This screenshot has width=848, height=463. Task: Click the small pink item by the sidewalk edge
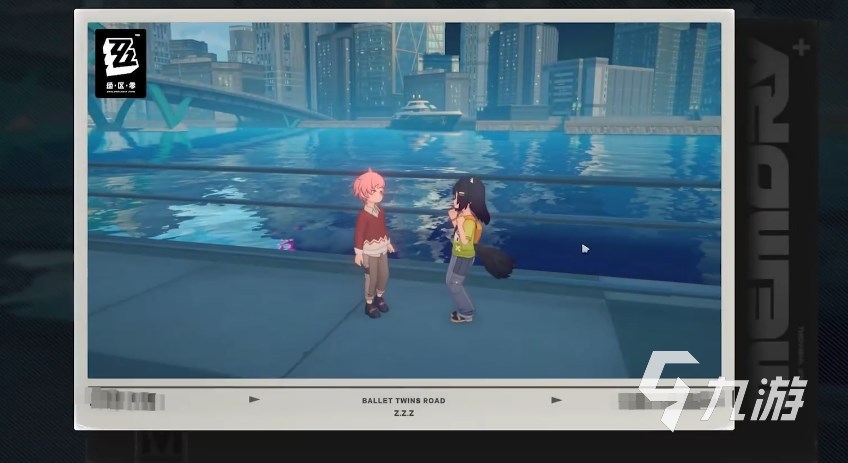tap(287, 244)
